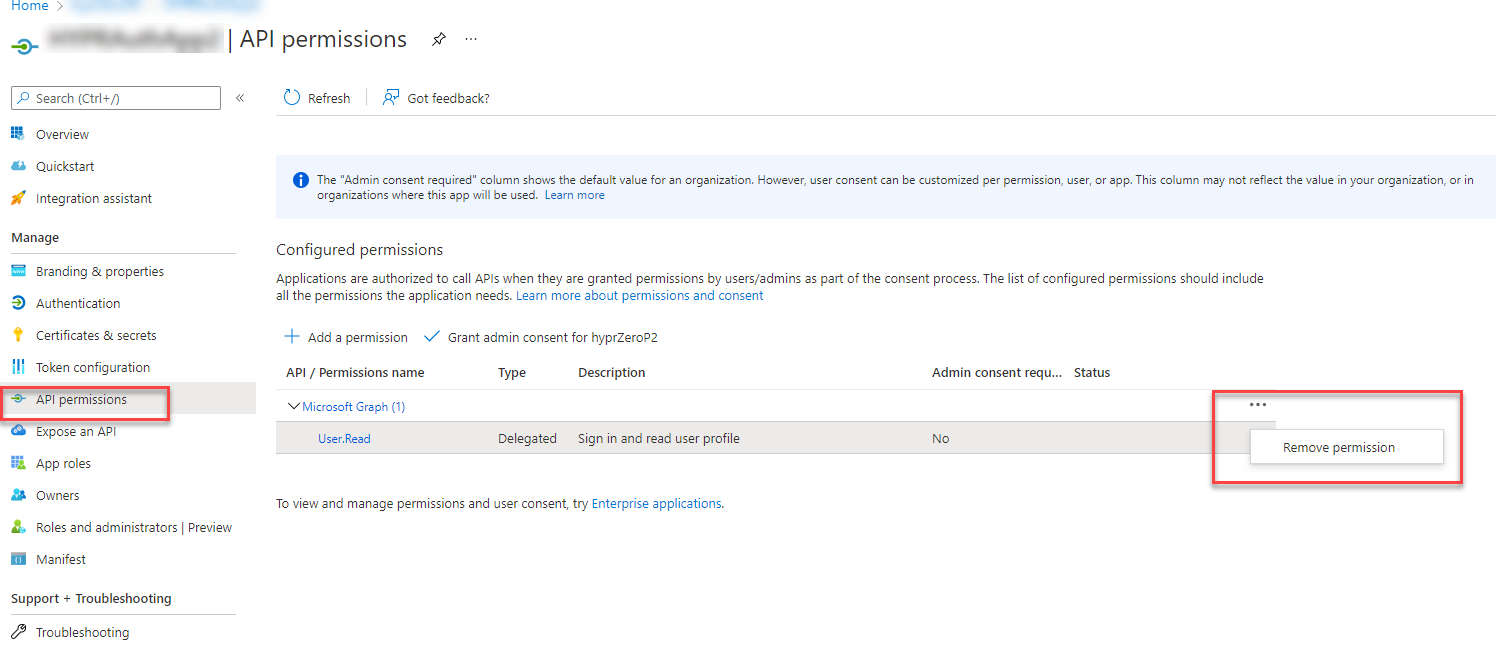The image size is (1496, 648).
Task: Click Got feedback? button text
Action: point(448,98)
